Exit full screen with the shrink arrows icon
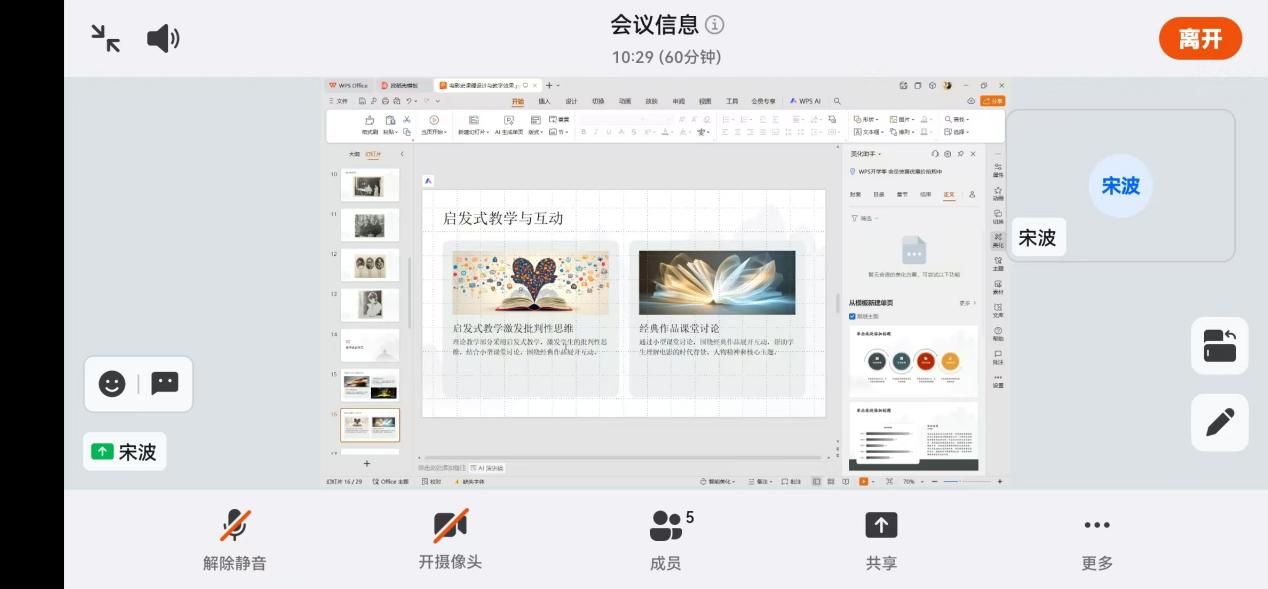The width and height of the screenshot is (1268, 589). click(x=105, y=38)
